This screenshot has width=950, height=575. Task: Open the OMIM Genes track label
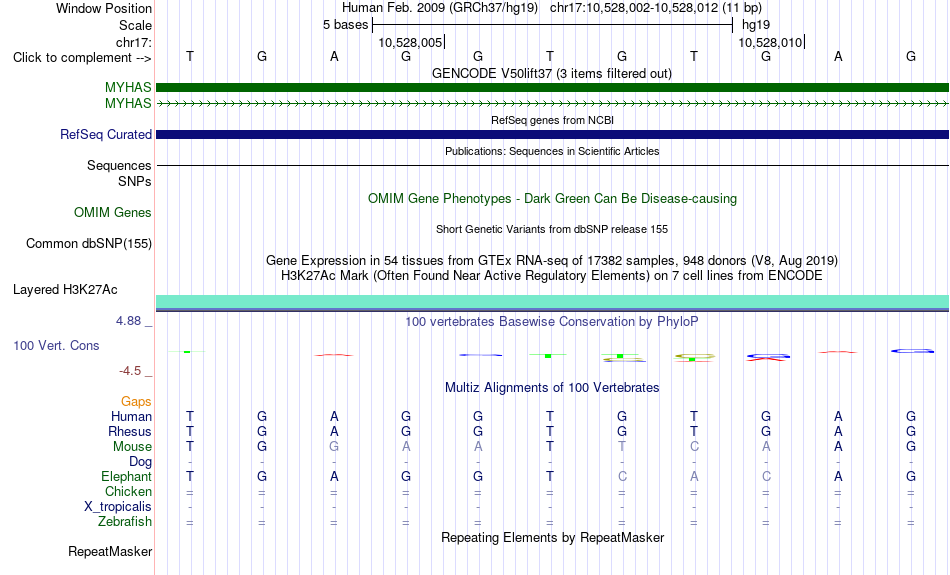(x=113, y=213)
